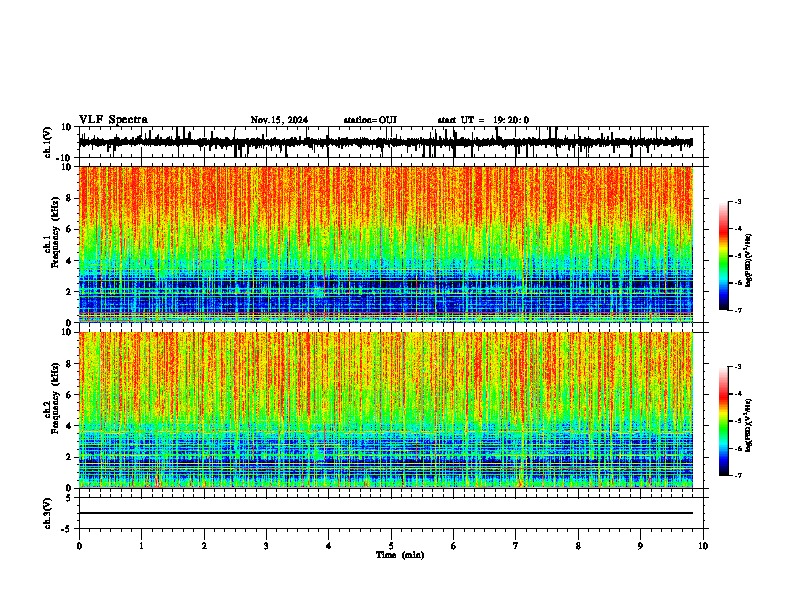This screenshot has width=792, height=612.
Task: Click the "-3" label on the ch.1 color bar
Action: (x=737, y=201)
